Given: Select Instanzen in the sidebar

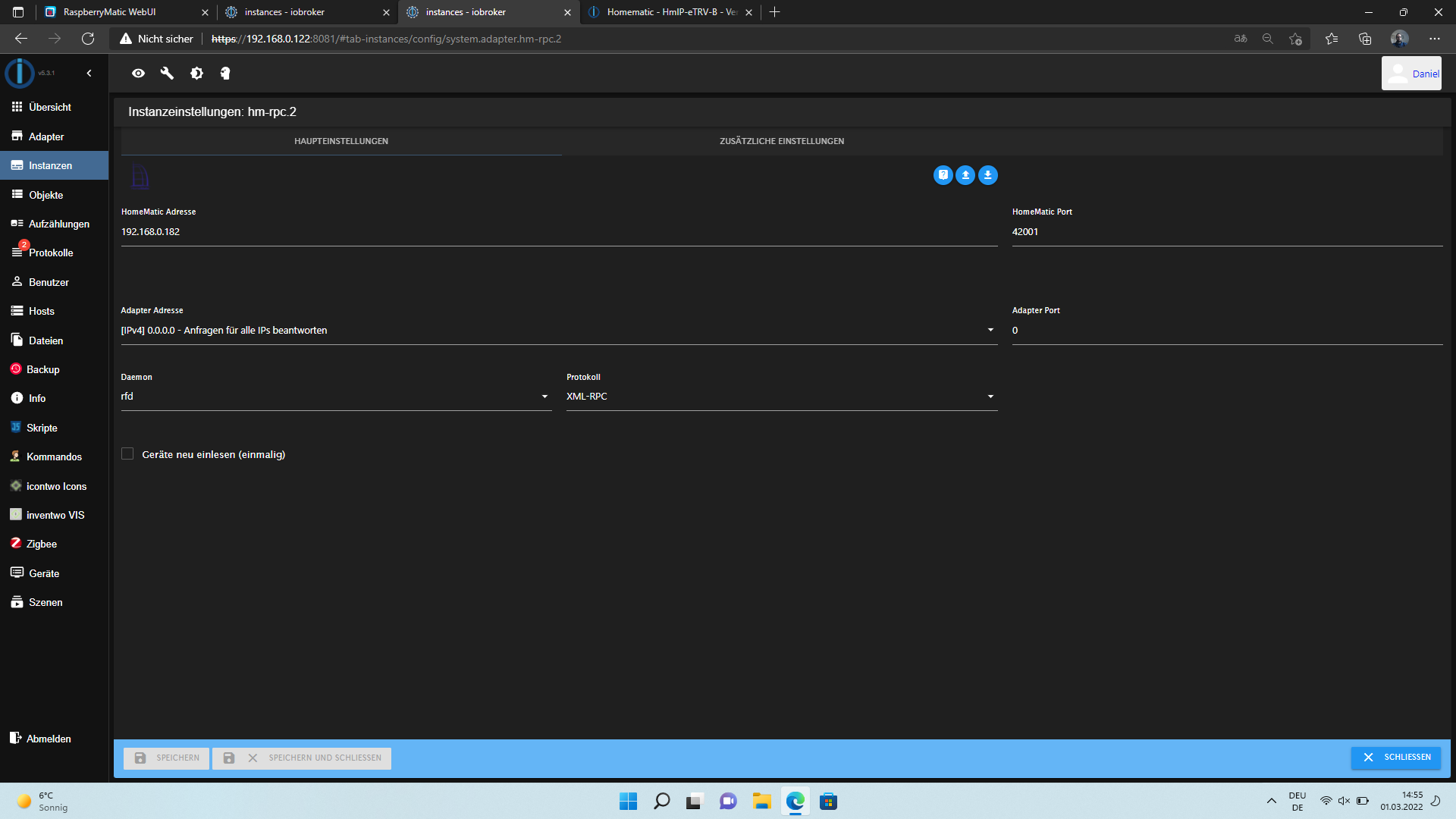Looking at the screenshot, I should (54, 165).
